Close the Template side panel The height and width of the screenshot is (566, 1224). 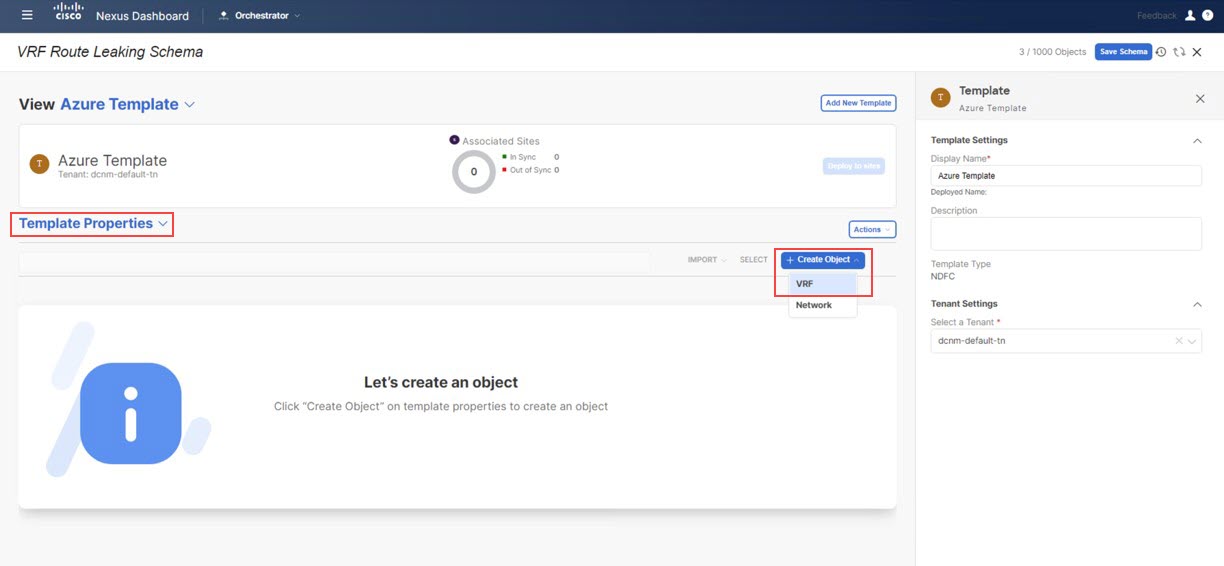[1200, 98]
